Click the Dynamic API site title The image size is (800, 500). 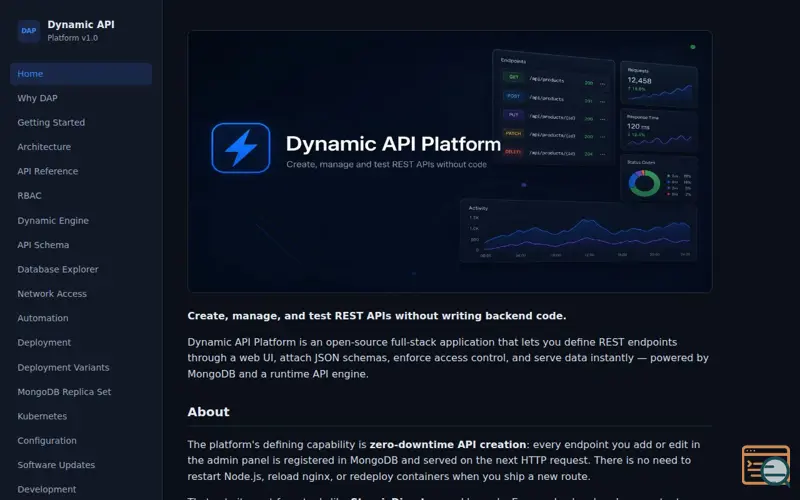pyautogui.click(x=81, y=24)
